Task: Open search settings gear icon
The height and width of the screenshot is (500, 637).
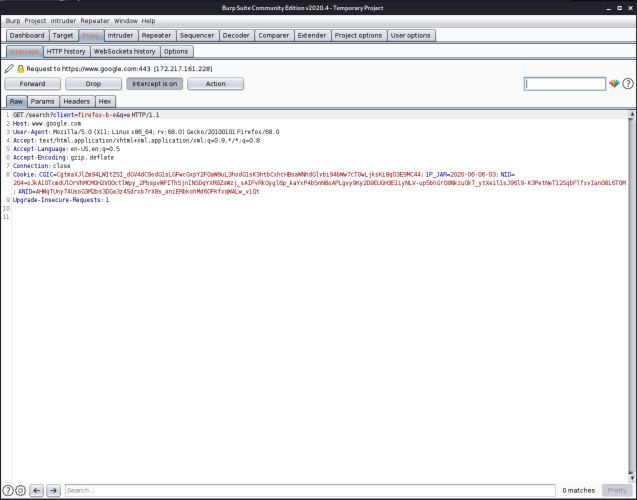Action: 21,490
